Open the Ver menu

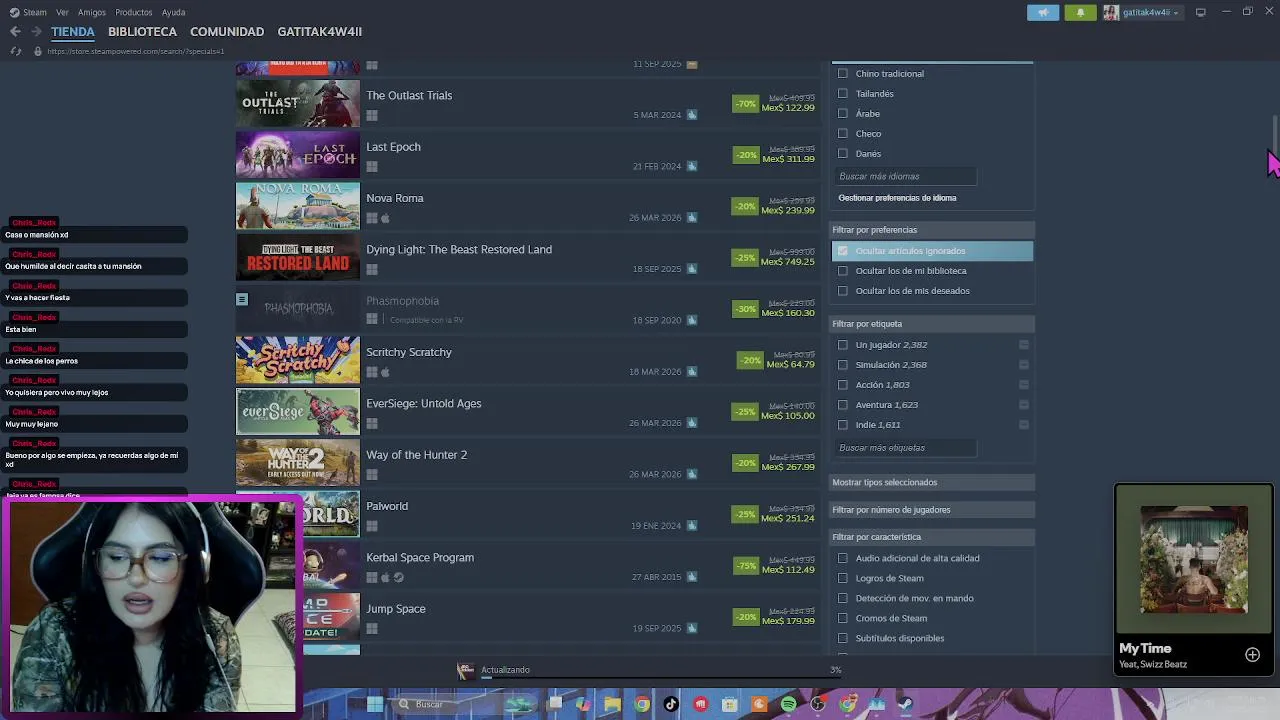(62, 12)
